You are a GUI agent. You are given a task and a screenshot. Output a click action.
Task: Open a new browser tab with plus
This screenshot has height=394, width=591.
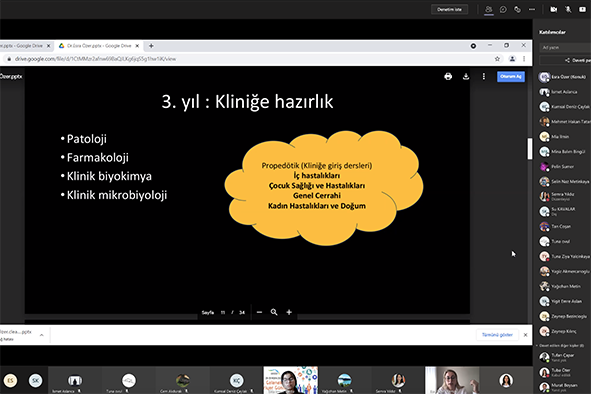[151, 46]
